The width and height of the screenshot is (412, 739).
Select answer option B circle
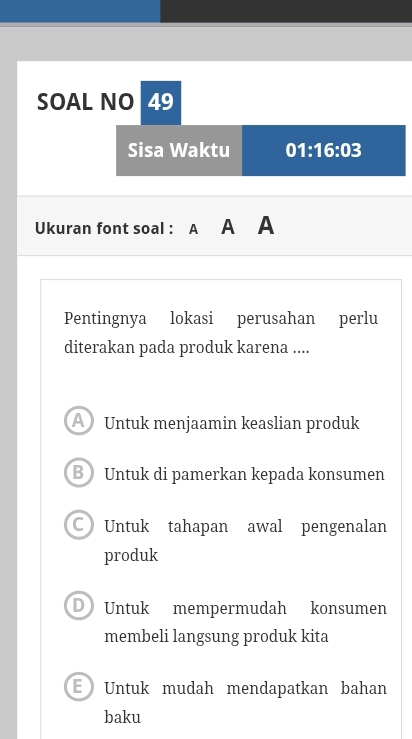click(x=79, y=472)
